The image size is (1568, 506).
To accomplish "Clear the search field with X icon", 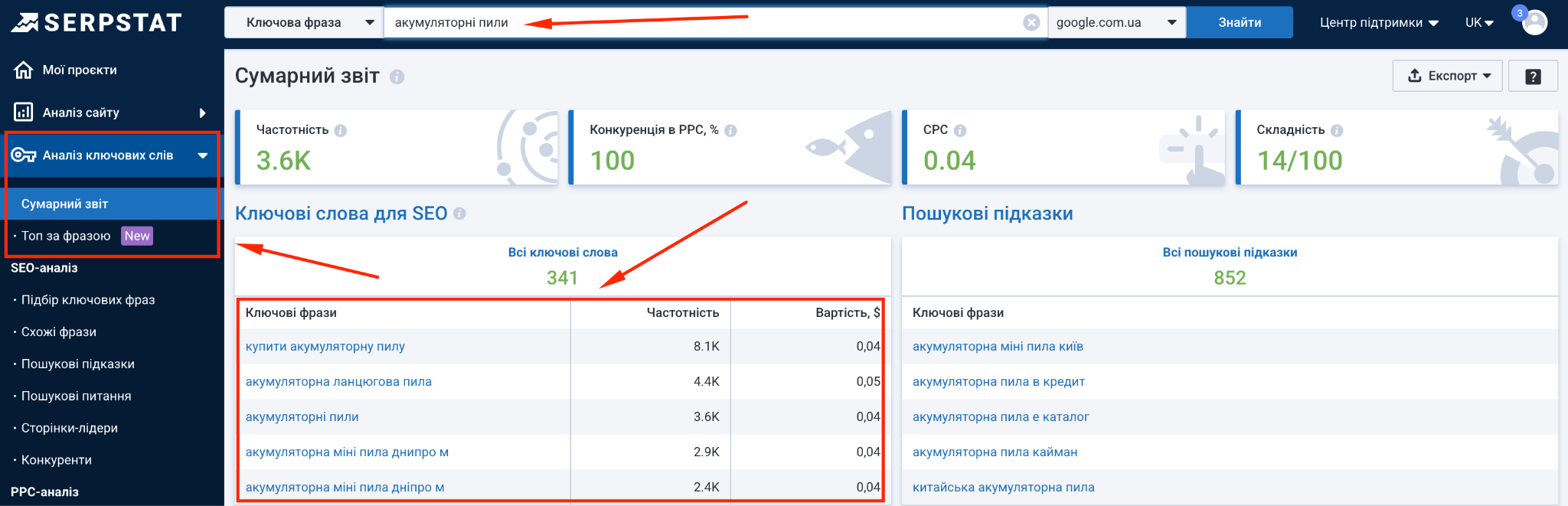I will point(1031,22).
